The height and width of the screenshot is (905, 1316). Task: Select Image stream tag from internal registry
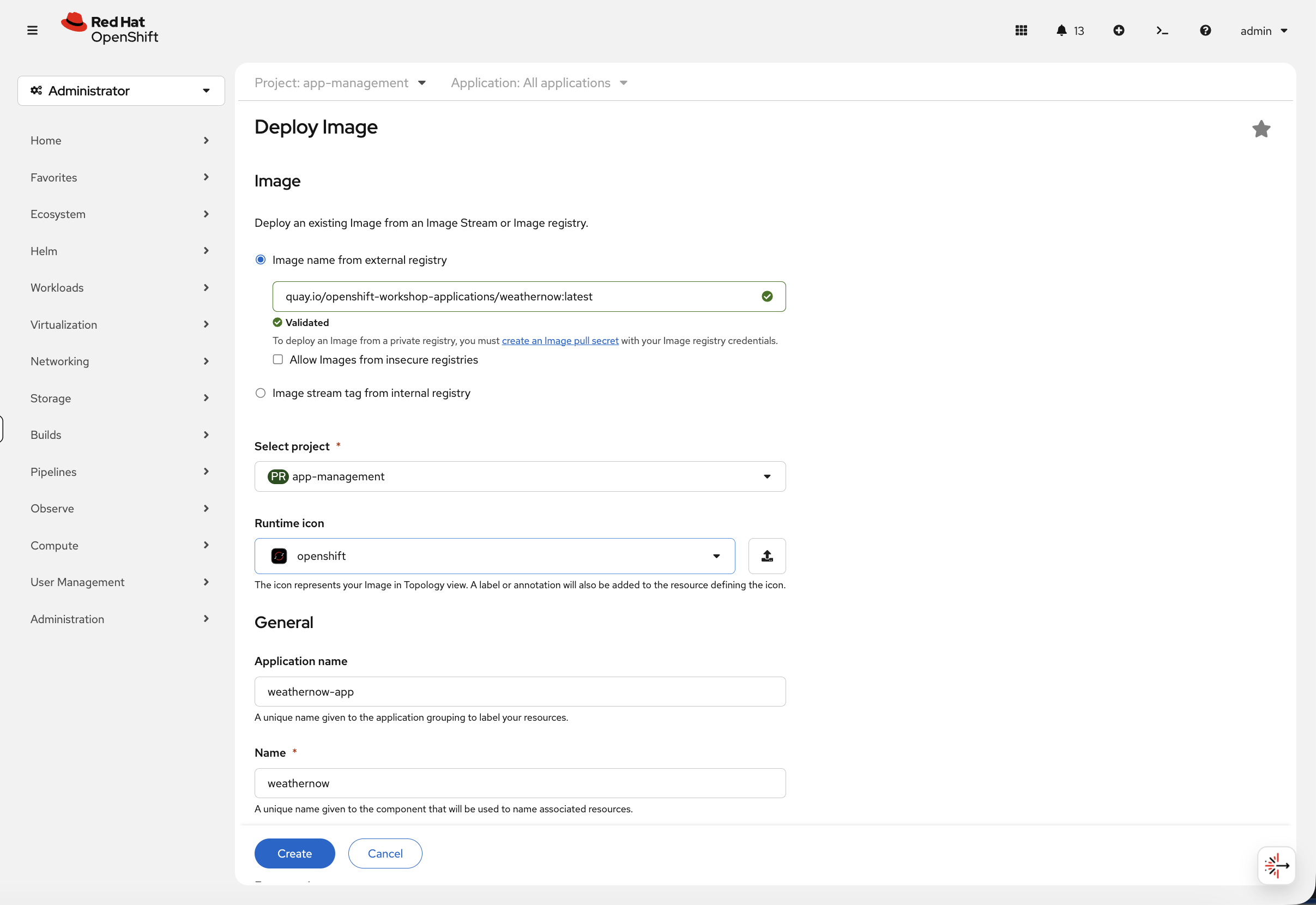(x=260, y=393)
